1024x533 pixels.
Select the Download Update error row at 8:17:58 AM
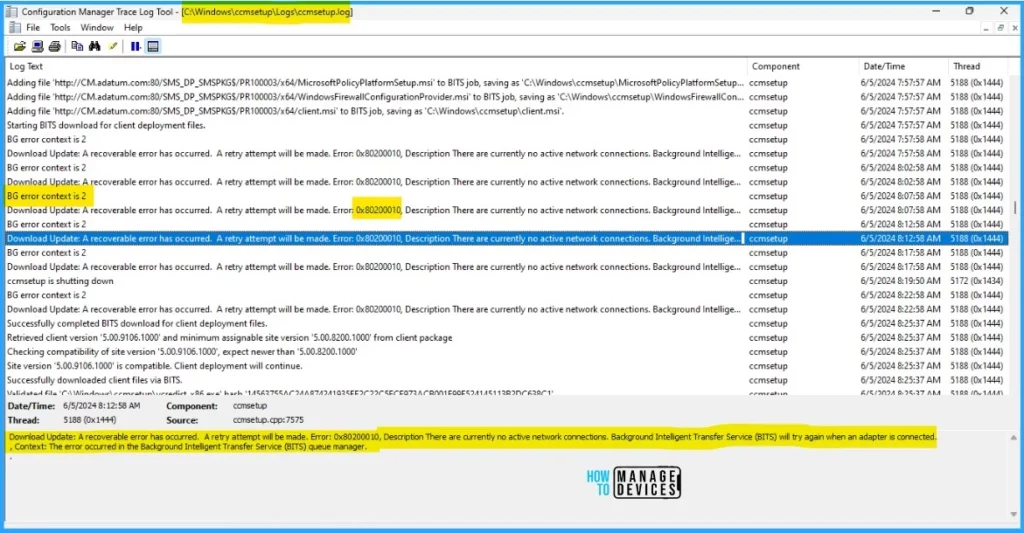coord(507,266)
